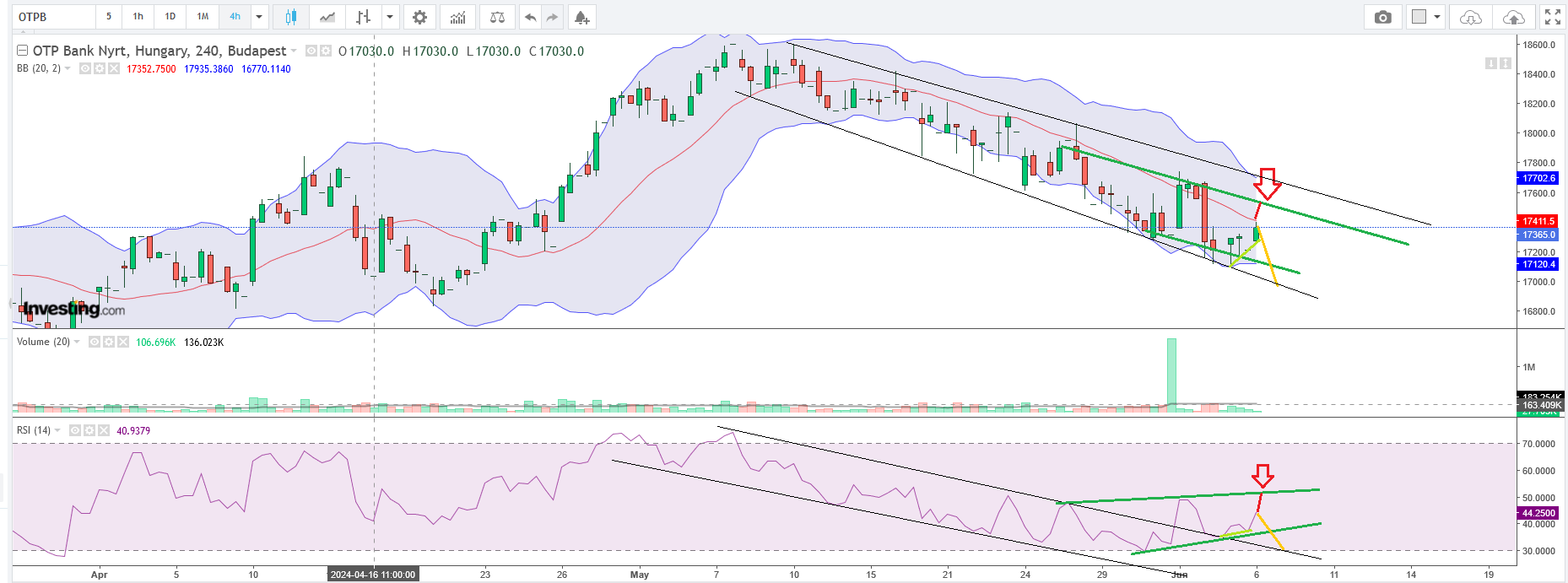Collapse the OTP Bank legend box
Viewport: 1568px width, 583px height.
point(23,51)
